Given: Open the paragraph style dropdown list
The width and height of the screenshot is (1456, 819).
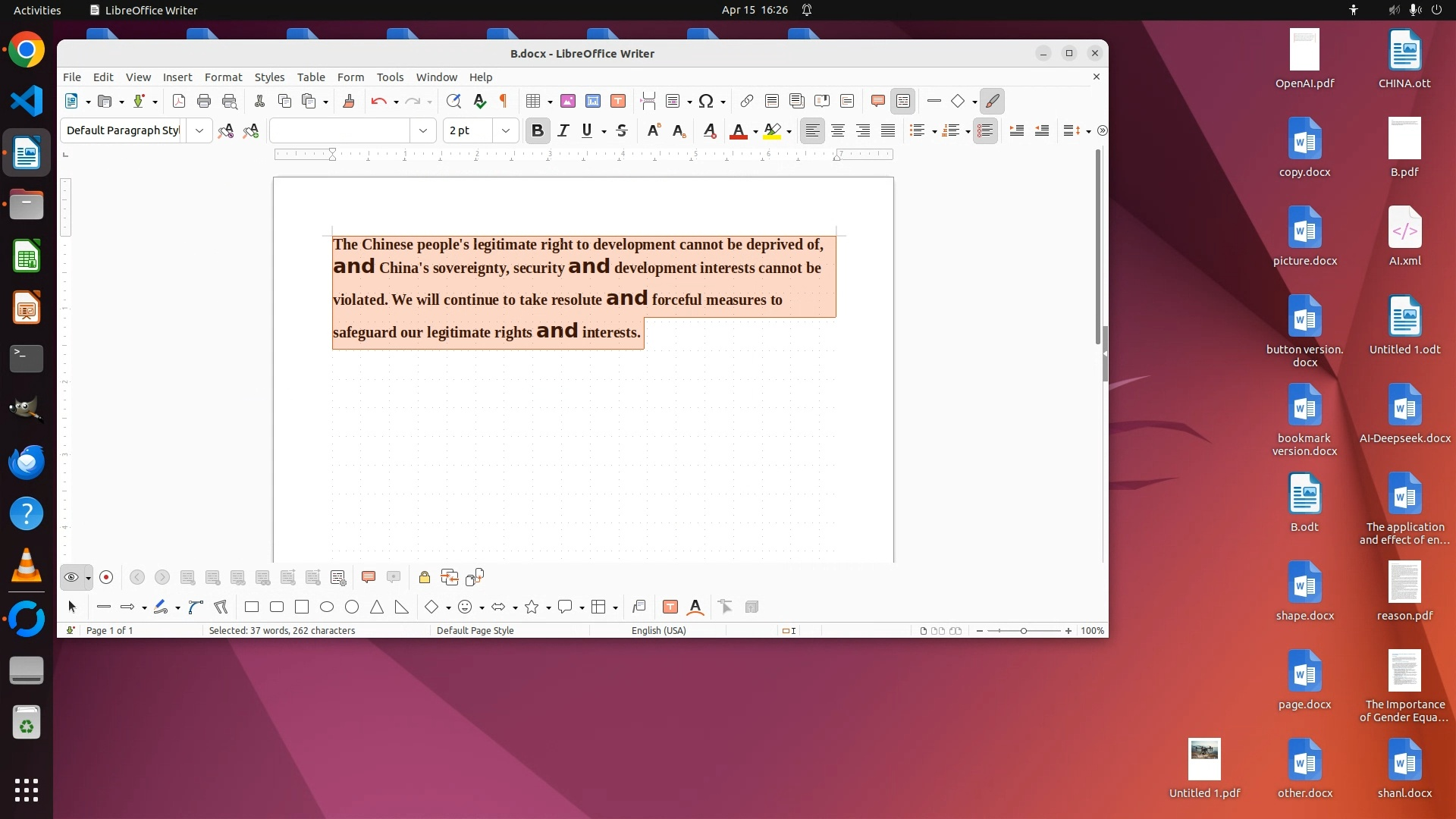Looking at the screenshot, I should (199, 130).
